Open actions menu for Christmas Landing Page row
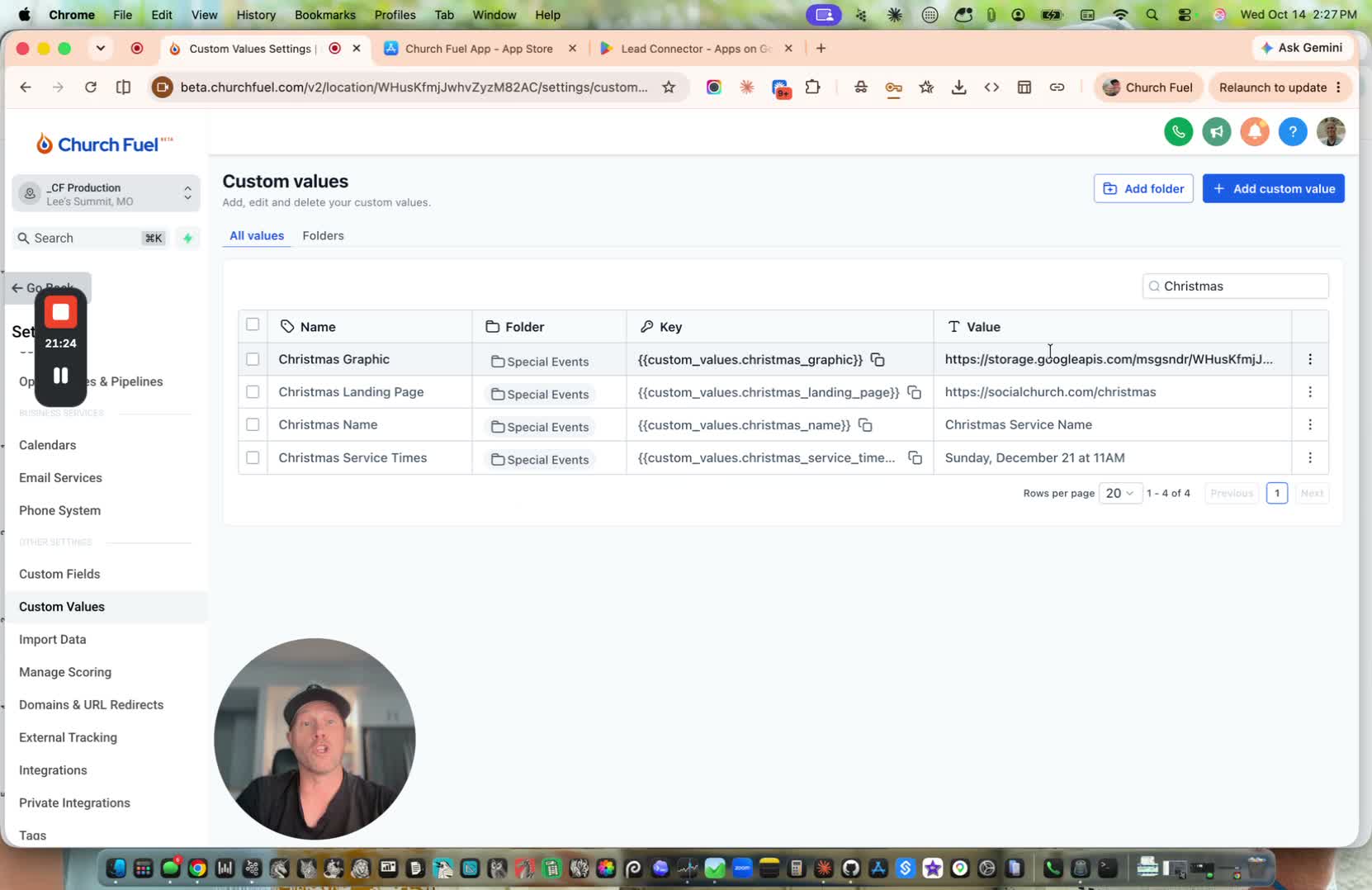The height and width of the screenshot is (890, 1372). tap(1309, 392)
